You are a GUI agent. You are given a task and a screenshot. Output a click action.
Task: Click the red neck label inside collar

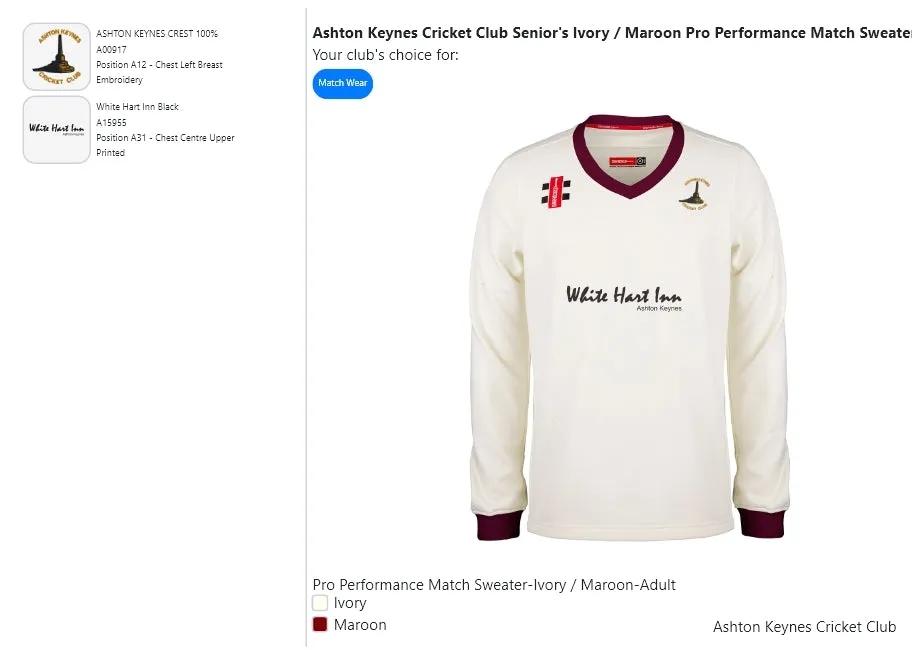[x=628, y=160]
